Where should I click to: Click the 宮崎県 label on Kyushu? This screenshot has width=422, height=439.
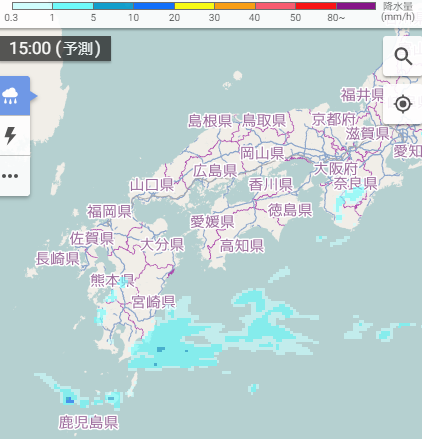tap(154, 302)
